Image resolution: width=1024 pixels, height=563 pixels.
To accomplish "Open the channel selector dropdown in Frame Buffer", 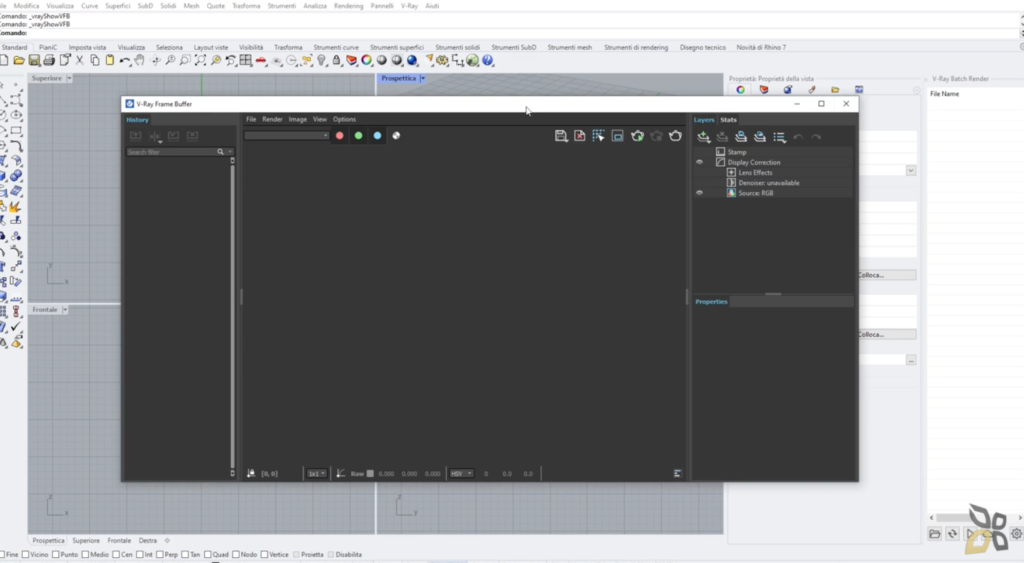I will coord(286,135).
